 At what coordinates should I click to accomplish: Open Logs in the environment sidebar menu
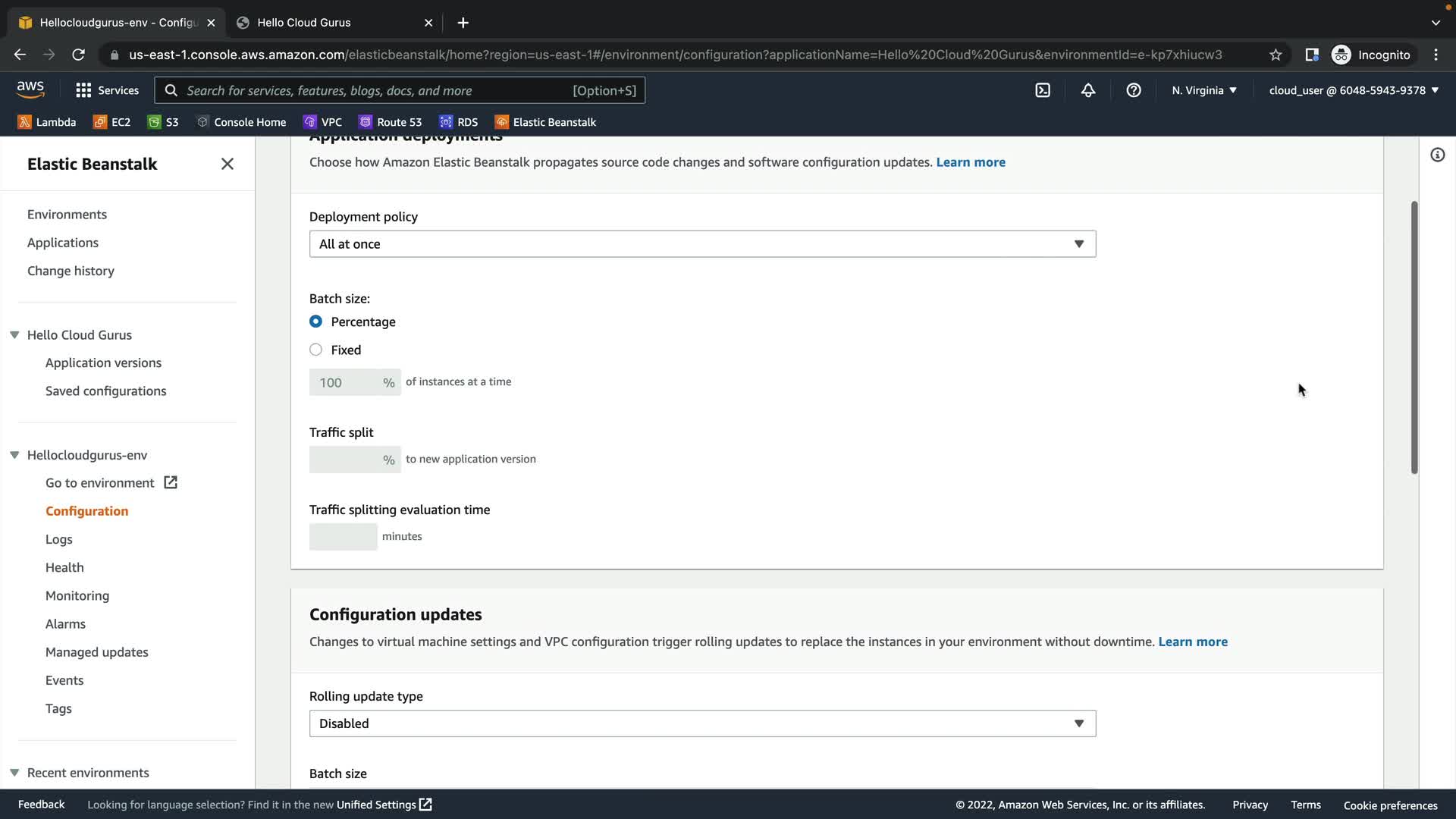[x=58, y=539]
